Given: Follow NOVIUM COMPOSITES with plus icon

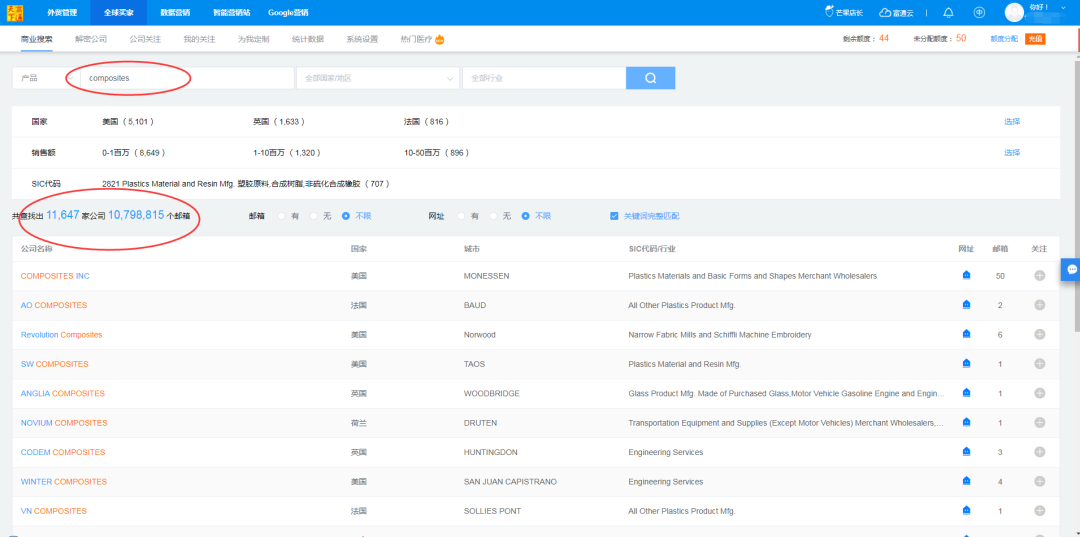Looking at the screenshot, I should (1039, 422).
